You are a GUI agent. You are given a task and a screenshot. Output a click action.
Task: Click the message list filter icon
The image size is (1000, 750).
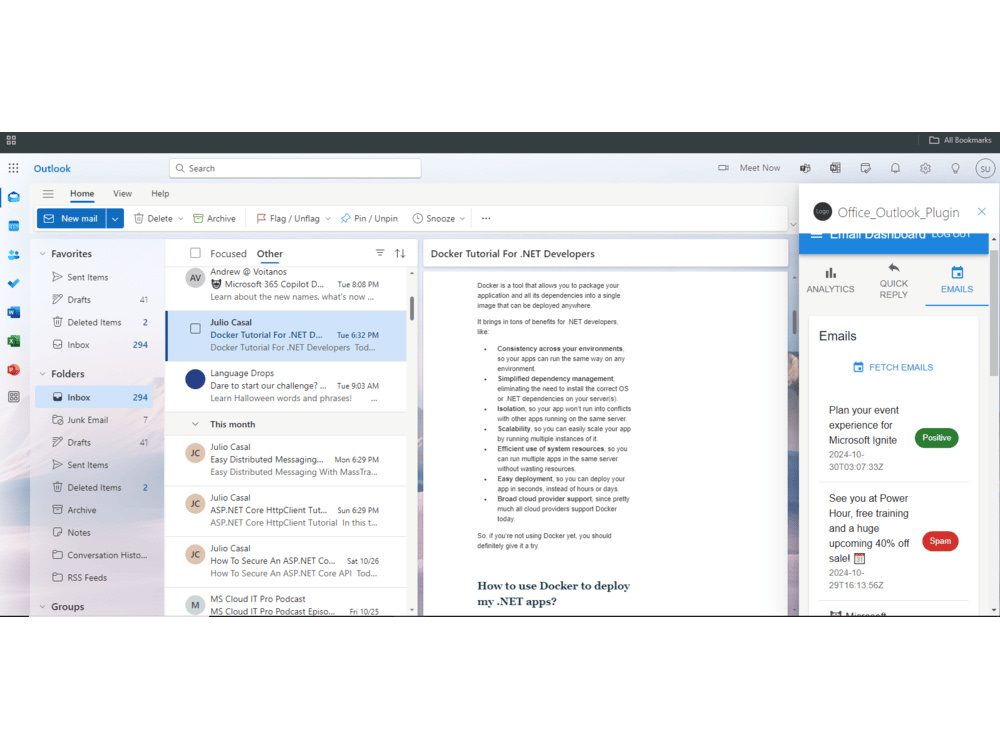[x=379, y=253]
